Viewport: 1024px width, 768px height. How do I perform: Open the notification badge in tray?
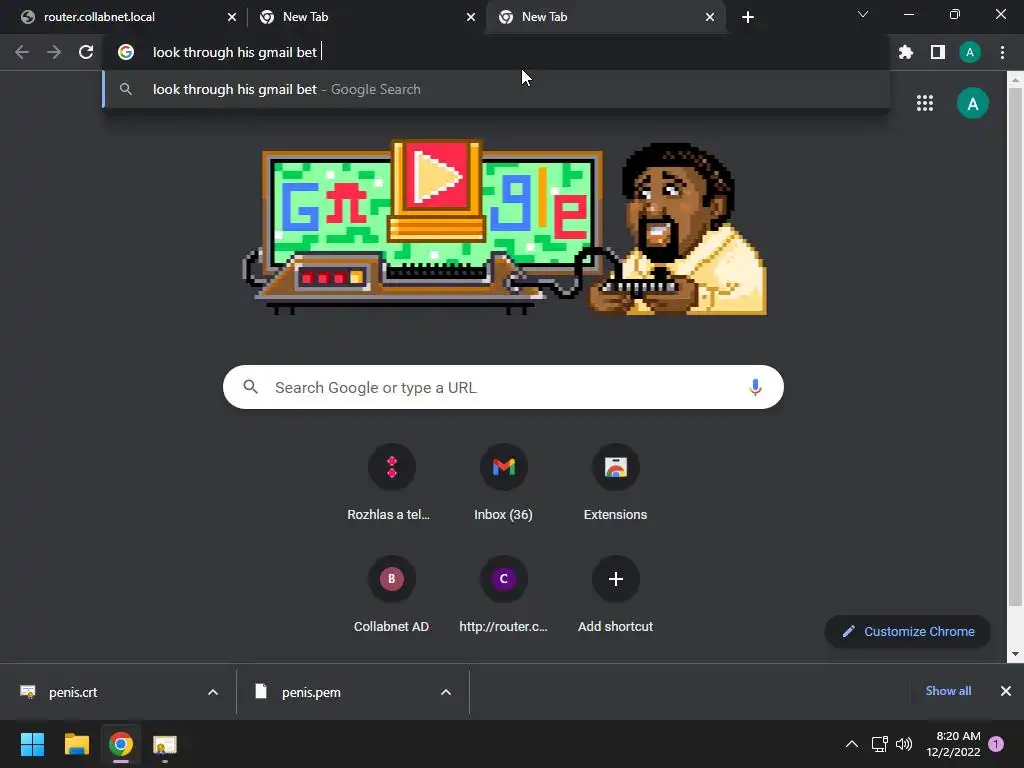pos(996,744)
